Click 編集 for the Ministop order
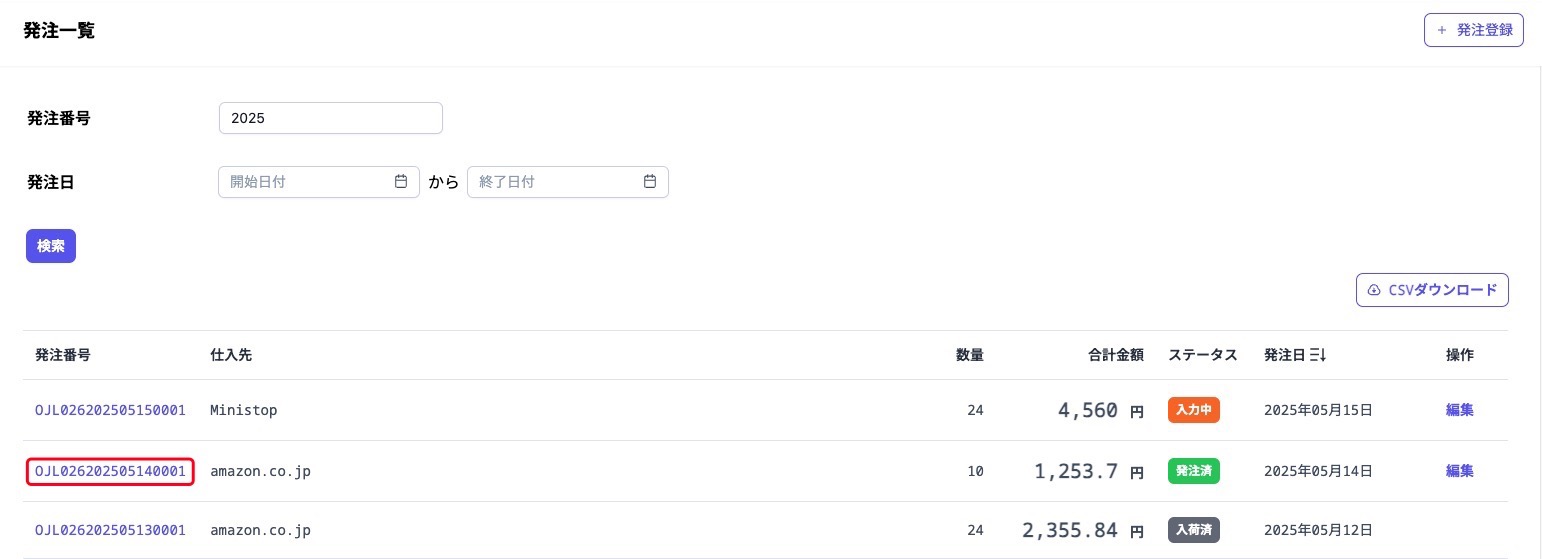1542x559 pixels. click(x=1459, y=410)
